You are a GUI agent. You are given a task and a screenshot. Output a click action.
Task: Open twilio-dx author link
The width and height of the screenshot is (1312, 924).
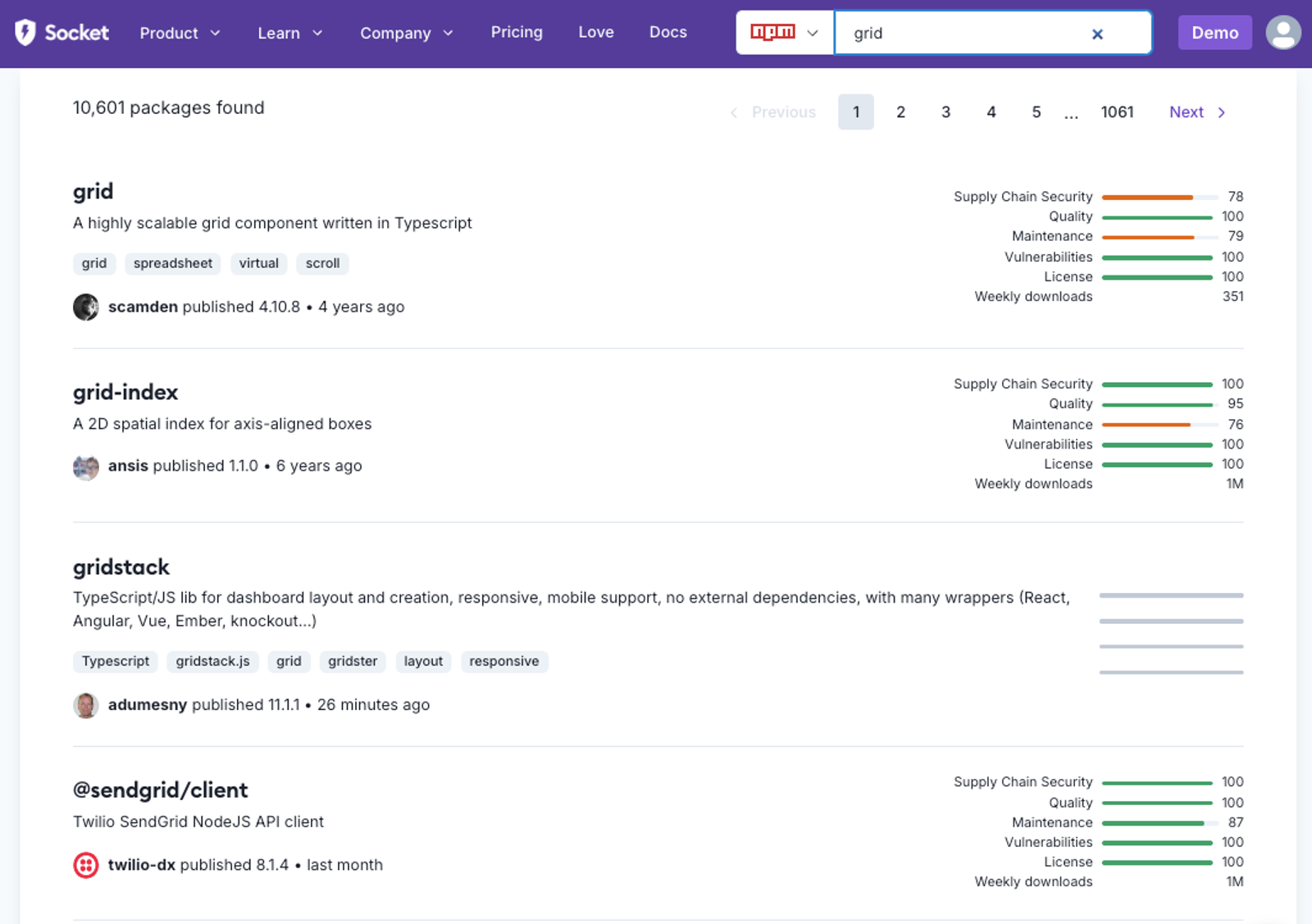click(x=142, y=865)
